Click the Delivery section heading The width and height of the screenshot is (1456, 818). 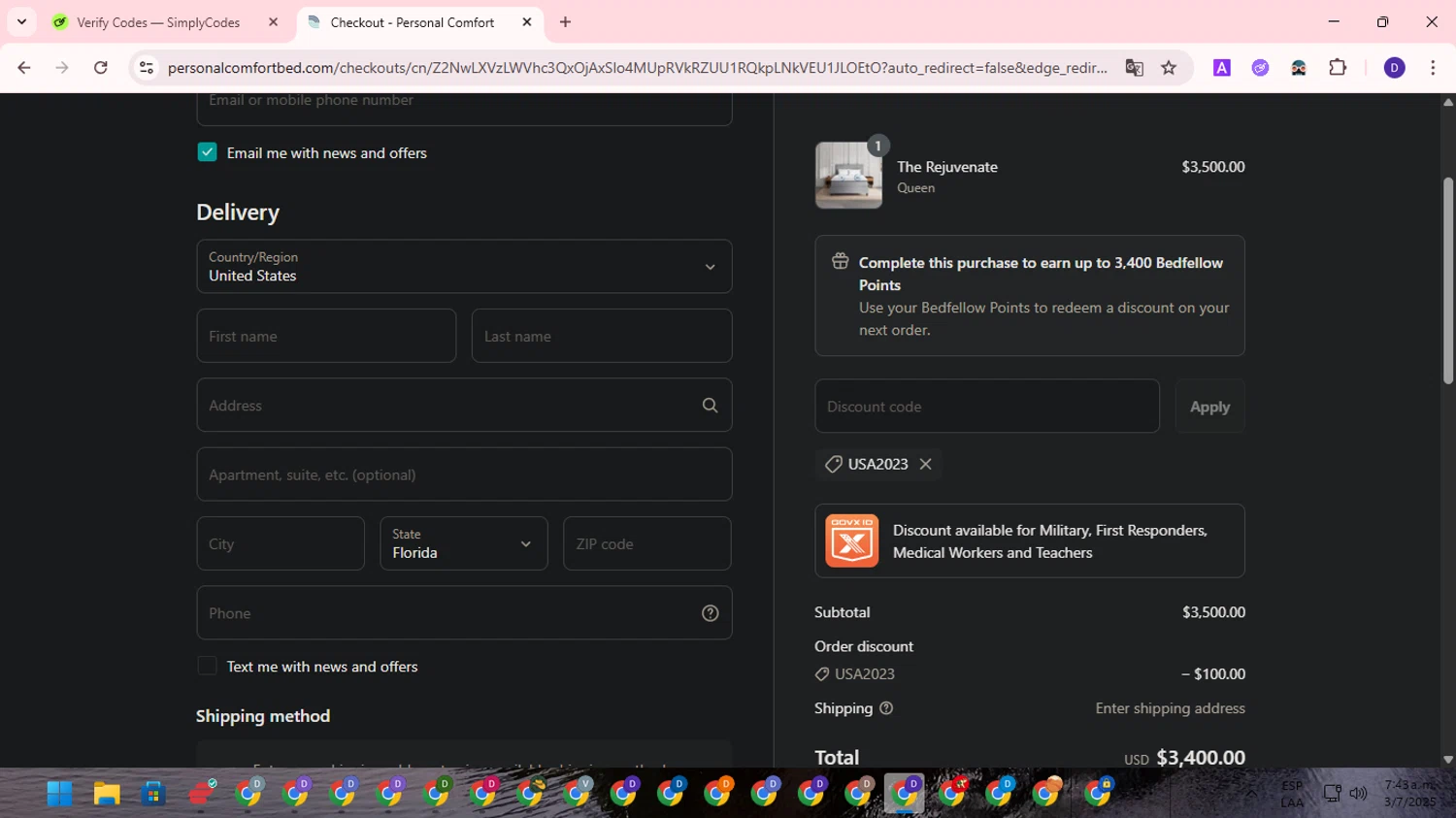[x=238, y=213]
